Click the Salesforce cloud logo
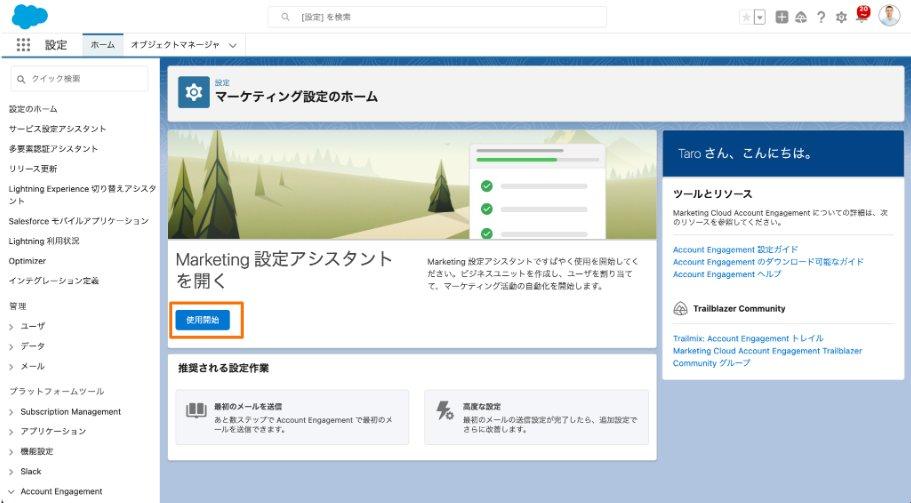This screenshot has width=911, height=503. tap(29, 17)
